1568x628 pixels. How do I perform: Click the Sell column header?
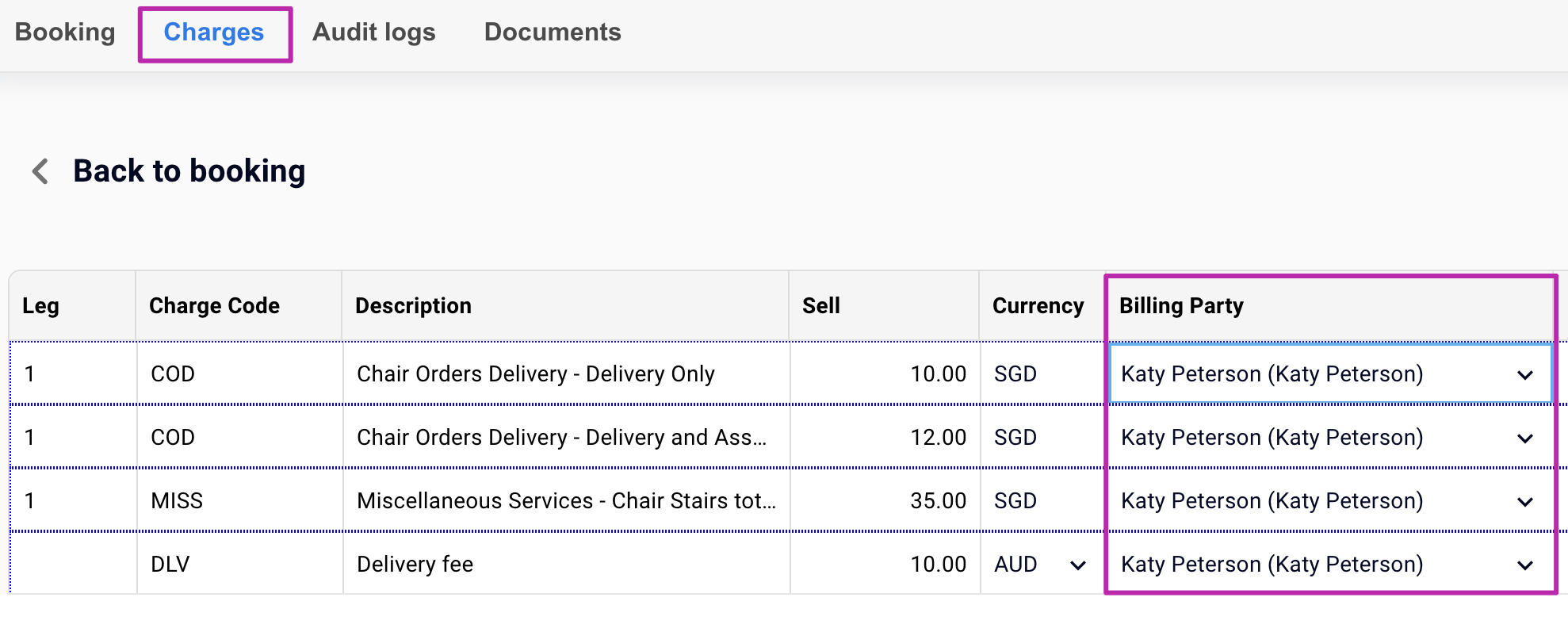884,306
